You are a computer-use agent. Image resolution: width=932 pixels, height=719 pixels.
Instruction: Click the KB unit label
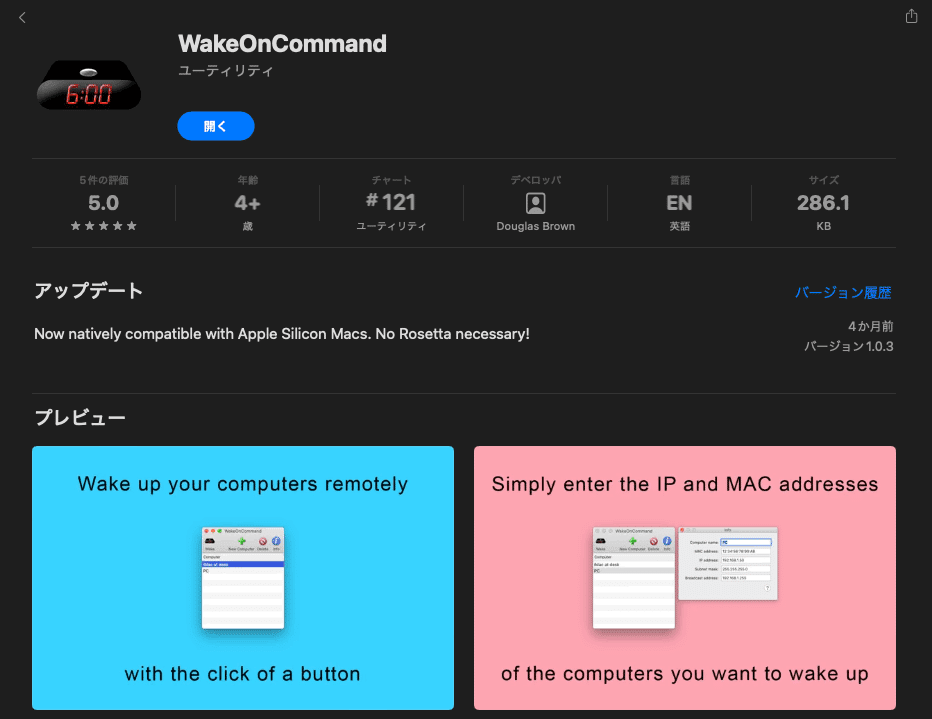[823, 226]
